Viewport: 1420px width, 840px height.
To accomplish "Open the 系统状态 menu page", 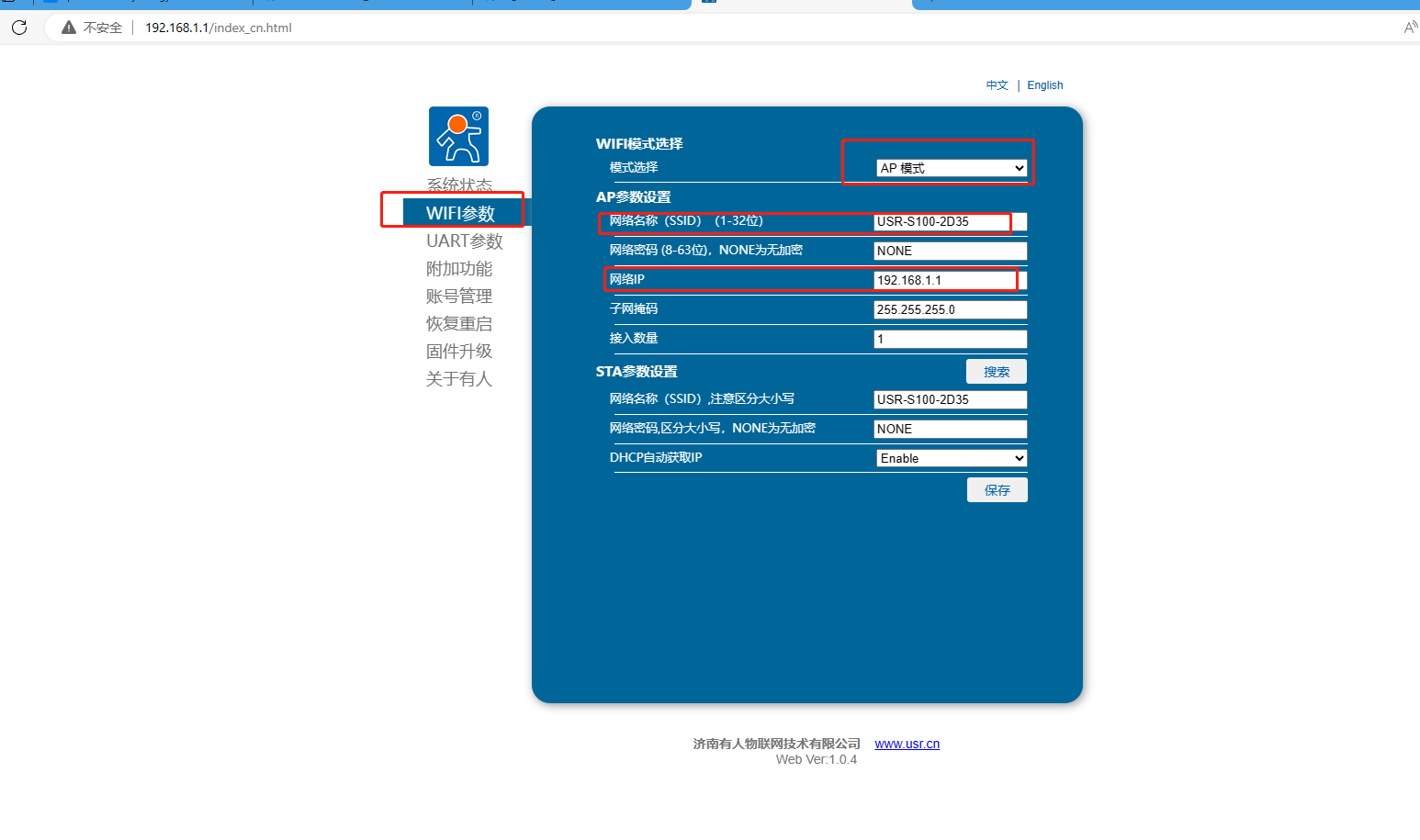I will [459, 185].
